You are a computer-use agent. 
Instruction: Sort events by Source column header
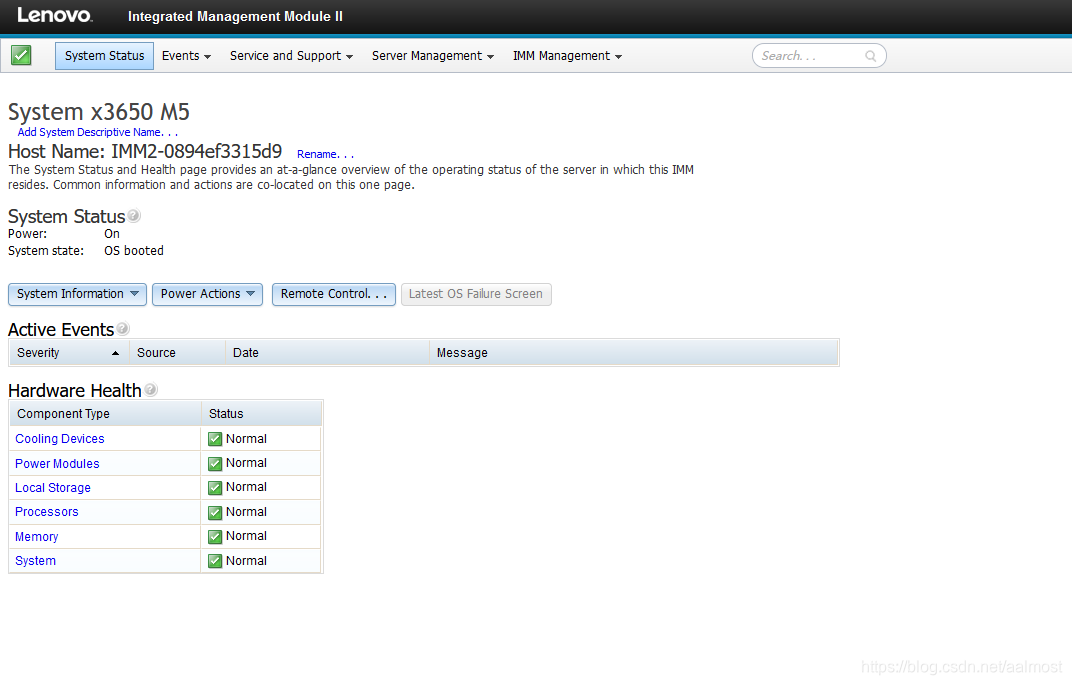pos(177,353)
